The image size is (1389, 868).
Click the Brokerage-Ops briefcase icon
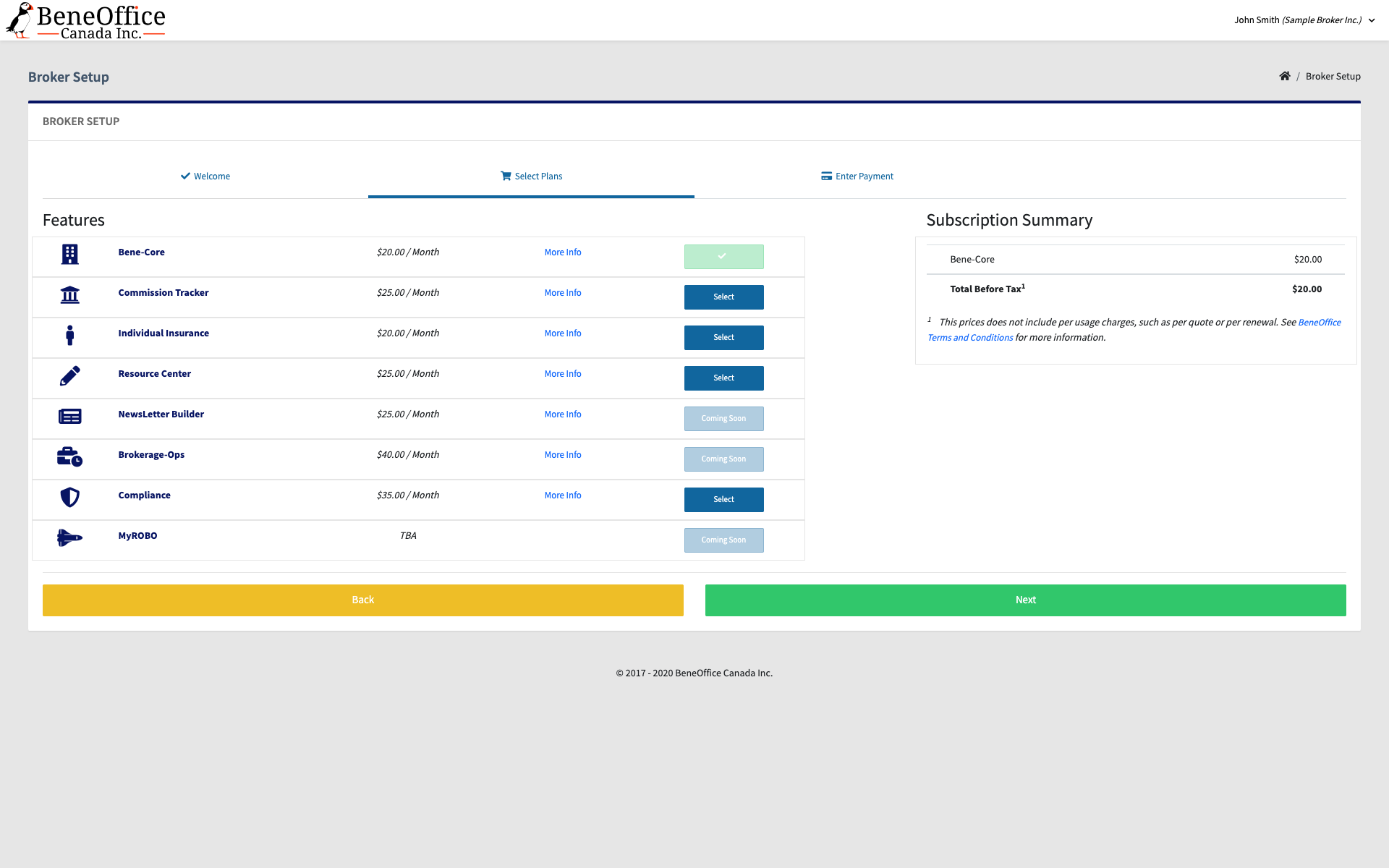pos(69,456)
